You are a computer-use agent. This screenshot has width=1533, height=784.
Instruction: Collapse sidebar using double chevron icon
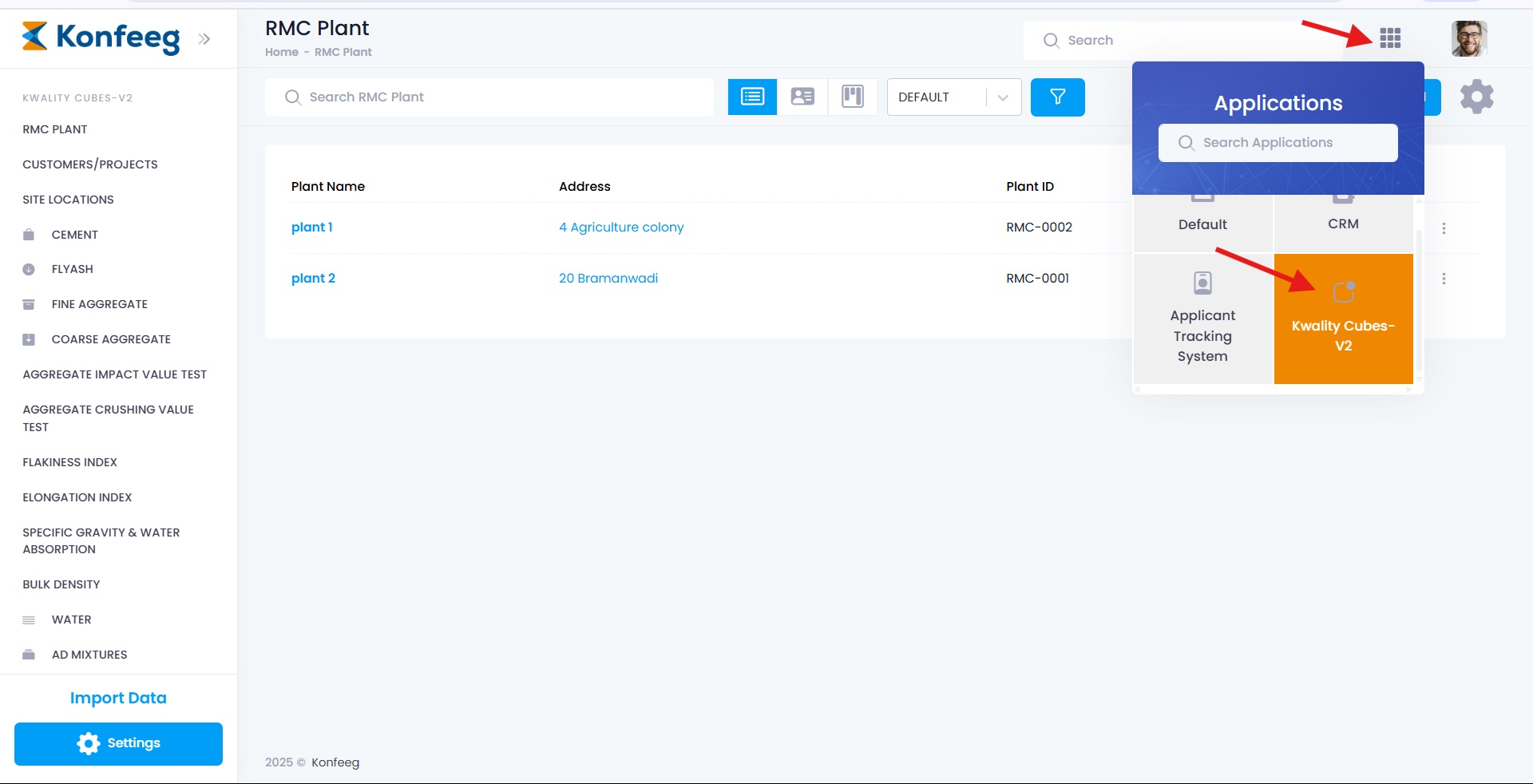(x=204, y=39)
